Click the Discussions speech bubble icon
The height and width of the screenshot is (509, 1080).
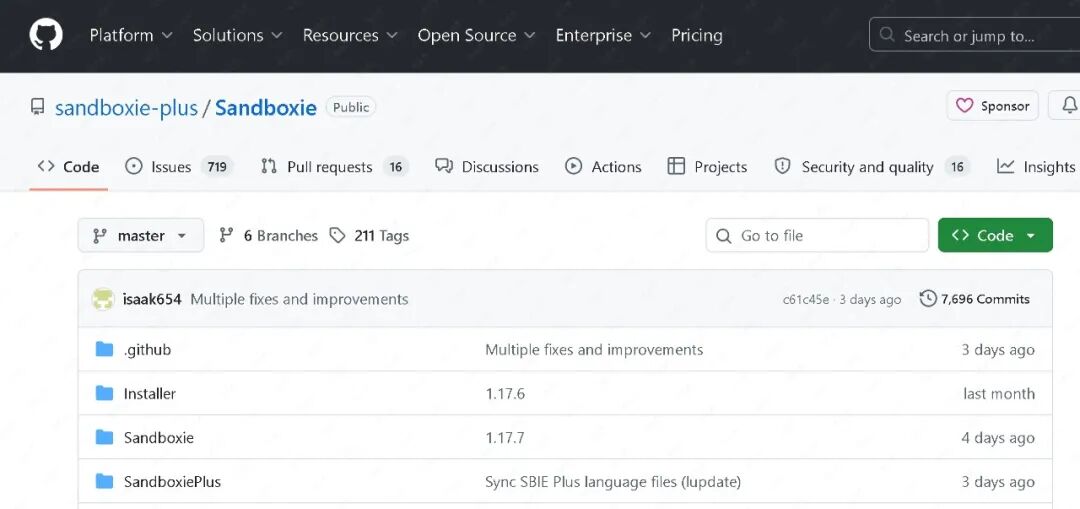[x=444, y=167]
